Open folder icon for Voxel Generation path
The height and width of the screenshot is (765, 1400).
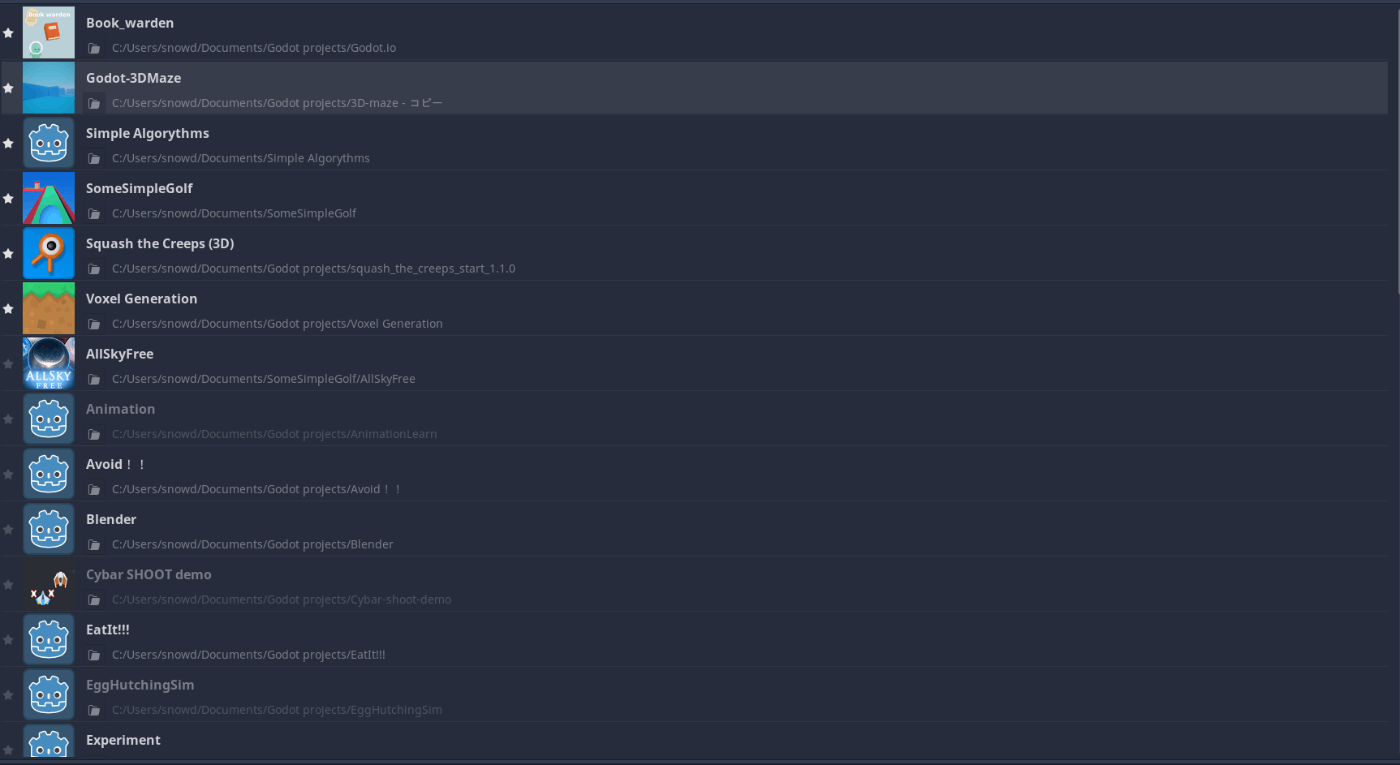click(x=94, y=324)
